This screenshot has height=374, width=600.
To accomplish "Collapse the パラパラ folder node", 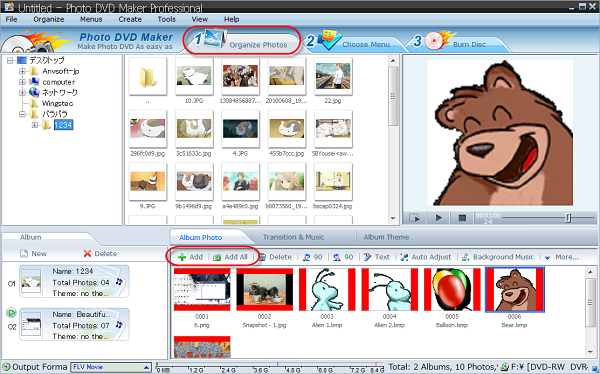I will point(22,114).
